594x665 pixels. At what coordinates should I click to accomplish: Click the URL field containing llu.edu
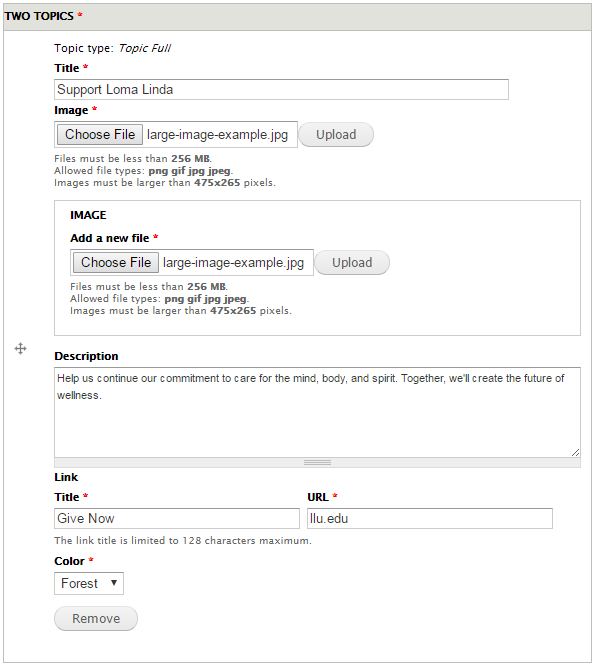click(x=430, y=518)
